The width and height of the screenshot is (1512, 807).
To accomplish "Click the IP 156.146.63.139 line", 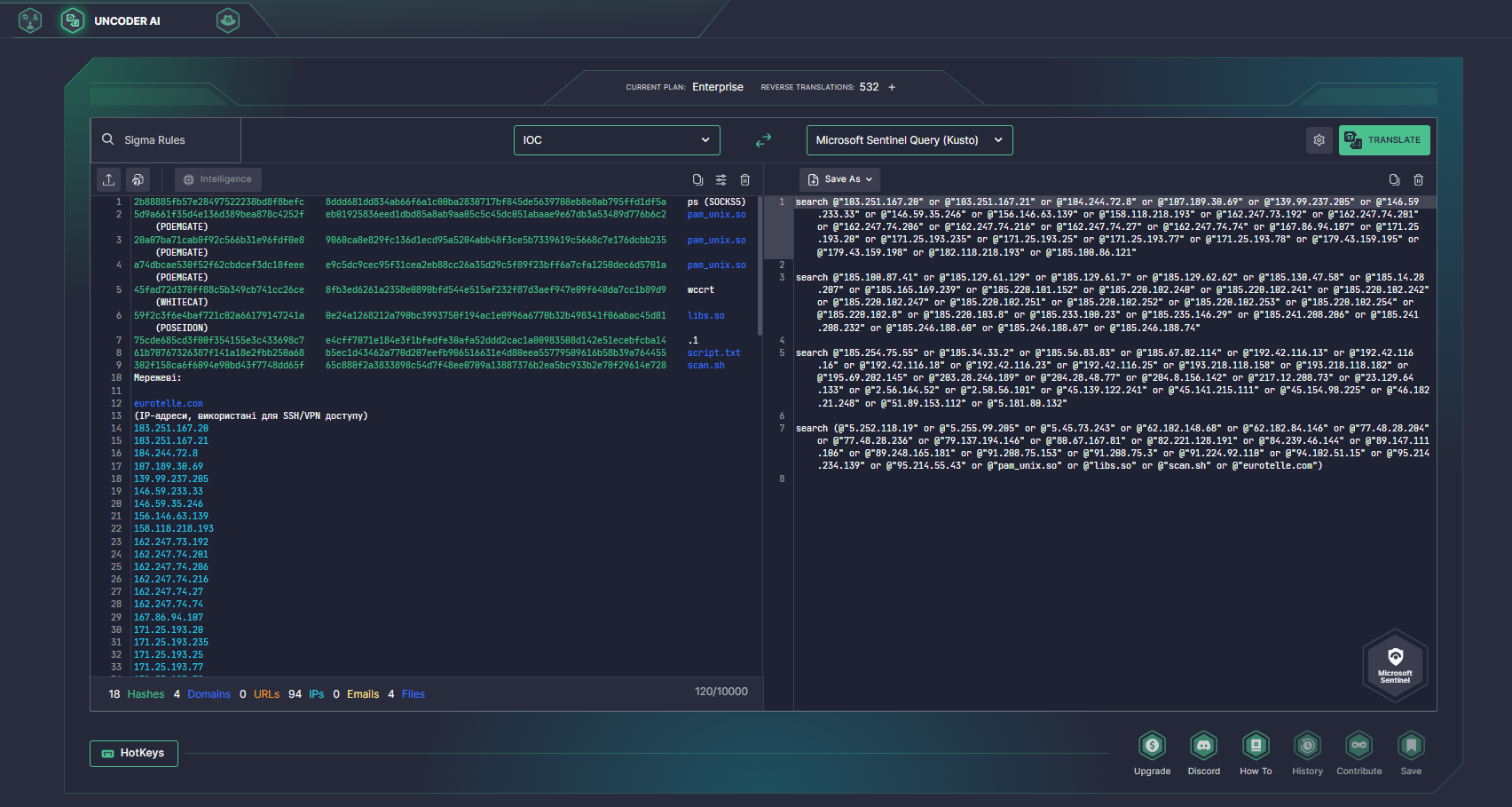I will (x=171, y=516).
